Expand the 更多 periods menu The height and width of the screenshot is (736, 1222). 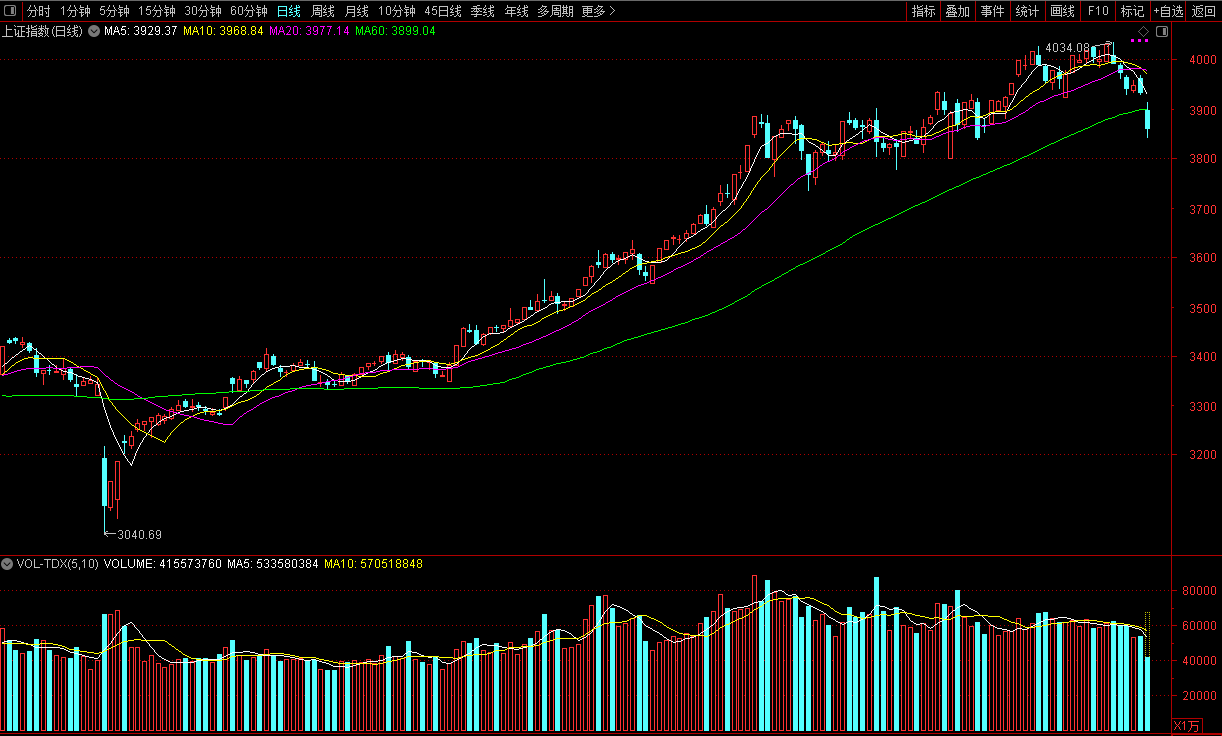(x=598, y=11)
